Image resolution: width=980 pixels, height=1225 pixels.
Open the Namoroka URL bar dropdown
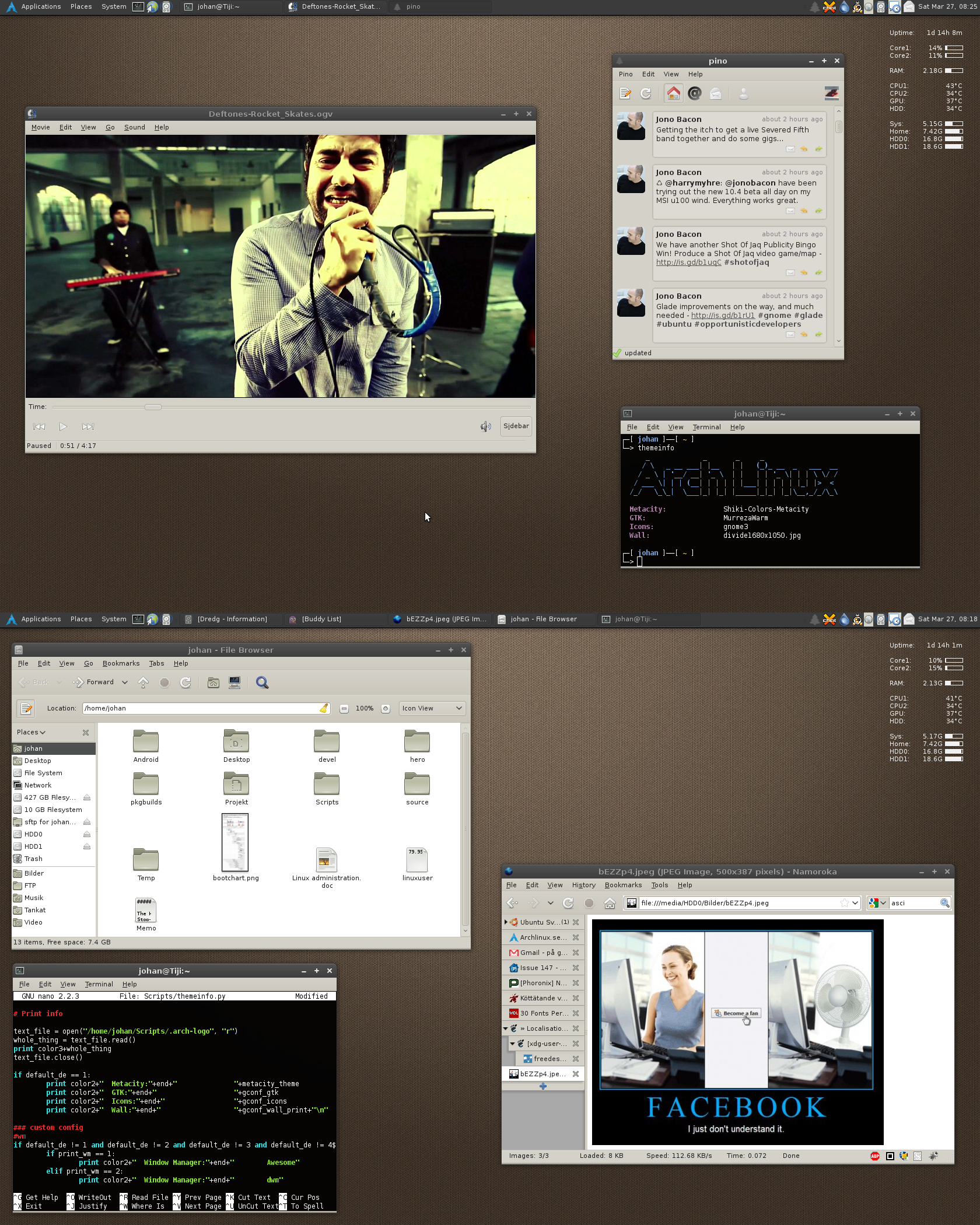point(855,903)
